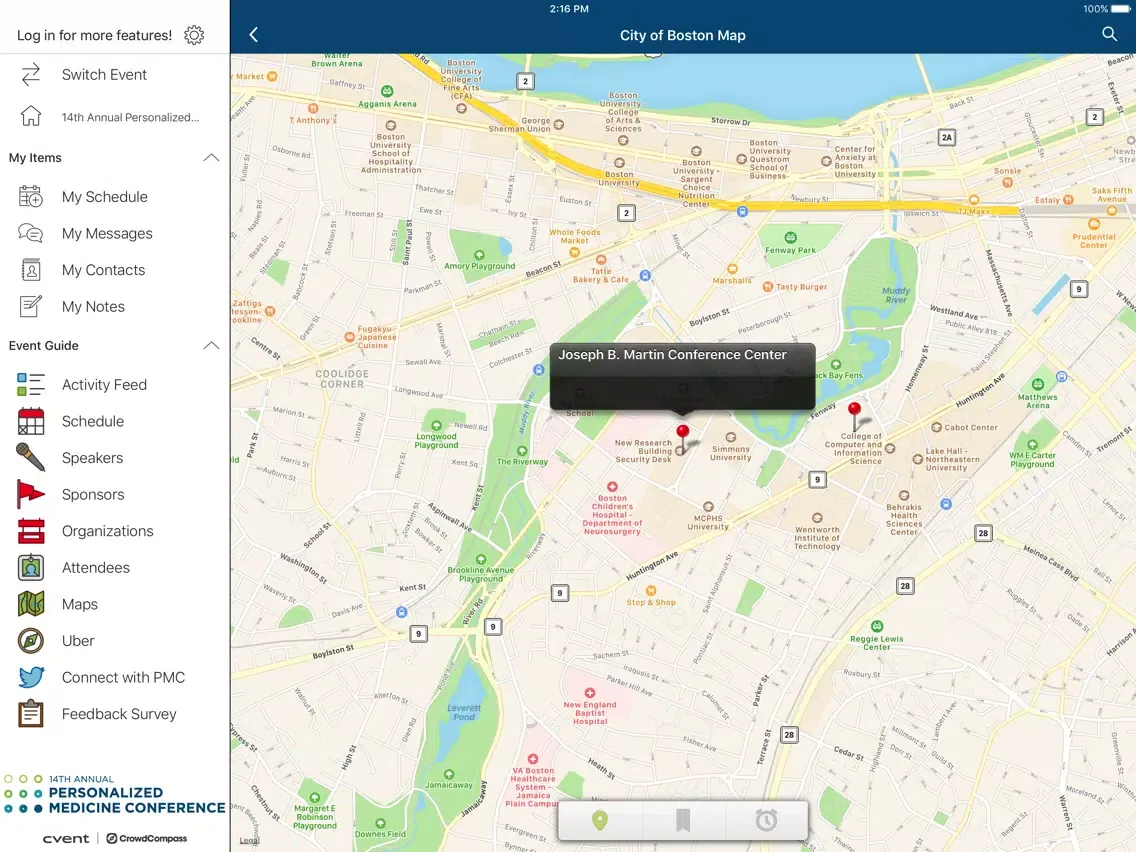Tap the green location pin toolbar button
1136x852 pixels.
[600, 820]
